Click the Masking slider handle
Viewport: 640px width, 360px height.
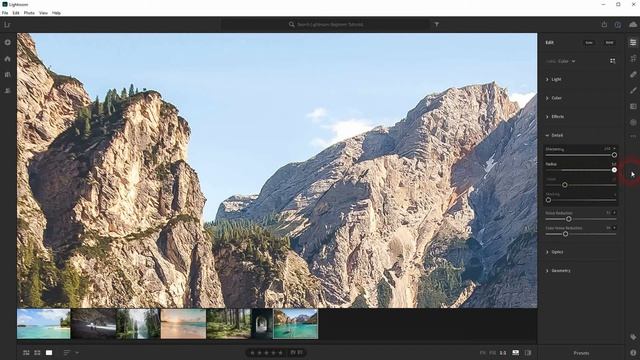click(x=549, y=200)
